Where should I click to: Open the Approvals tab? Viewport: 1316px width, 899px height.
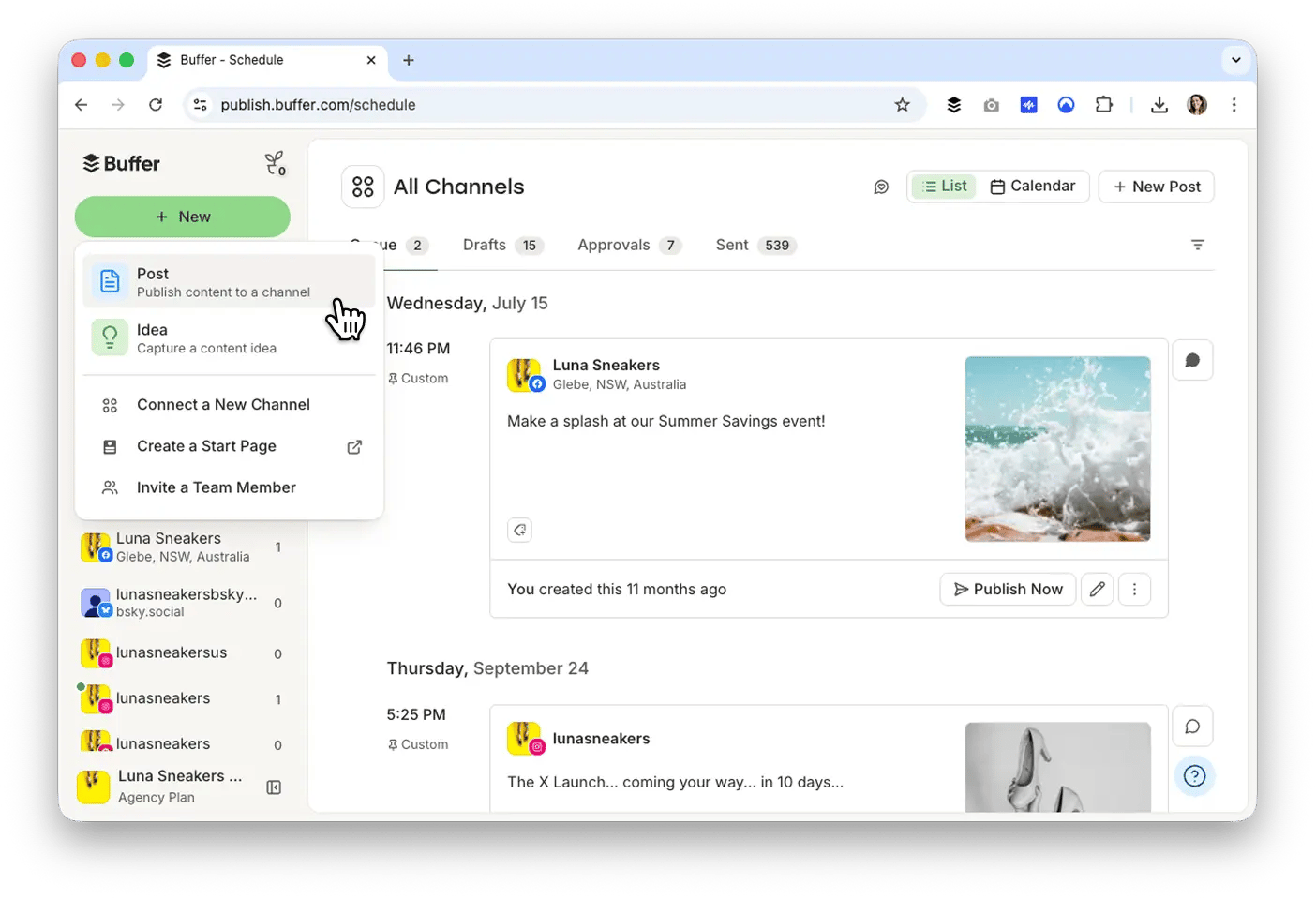click(629, 246)
